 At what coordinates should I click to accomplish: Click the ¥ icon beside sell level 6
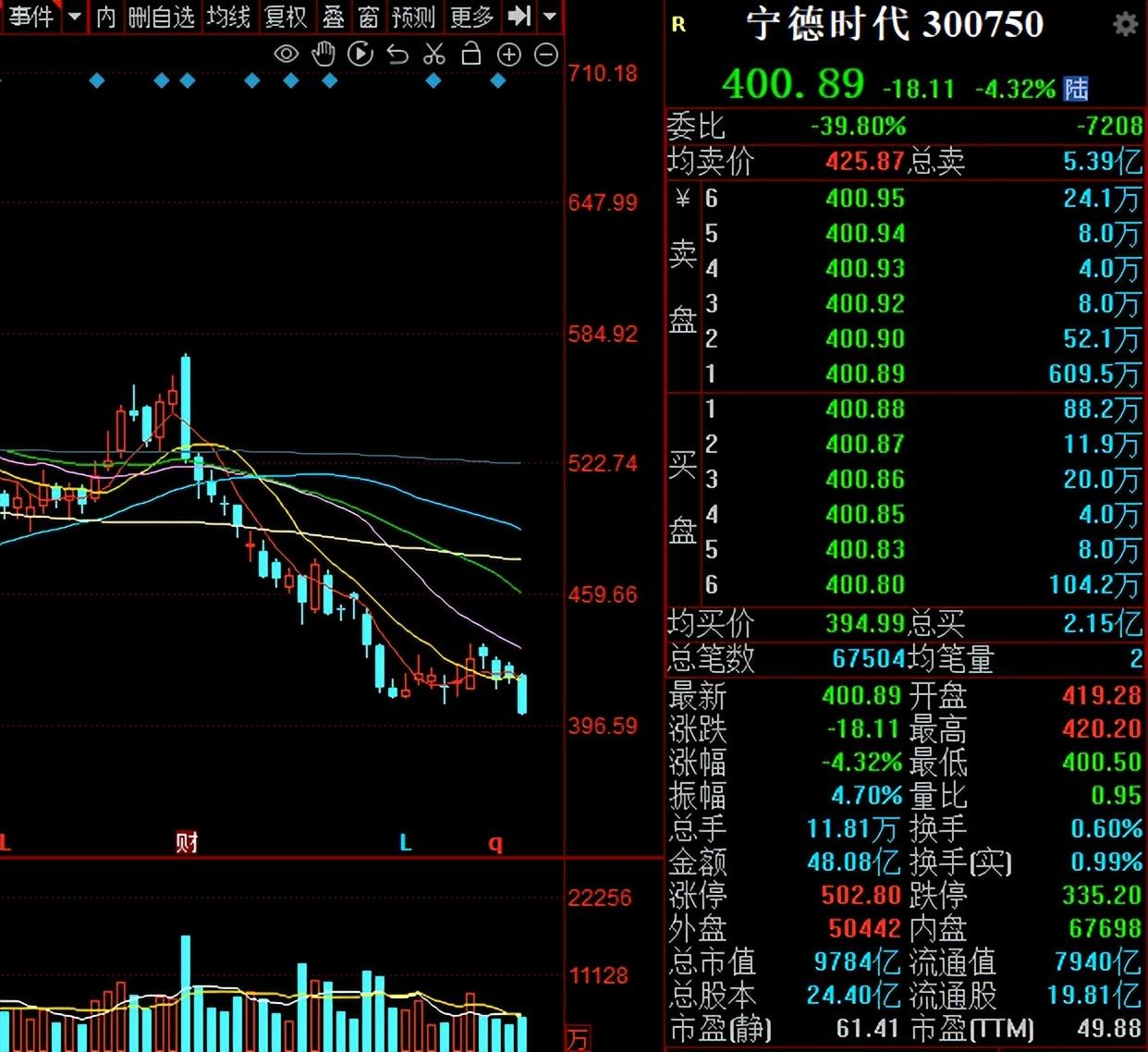coord(683,198)
